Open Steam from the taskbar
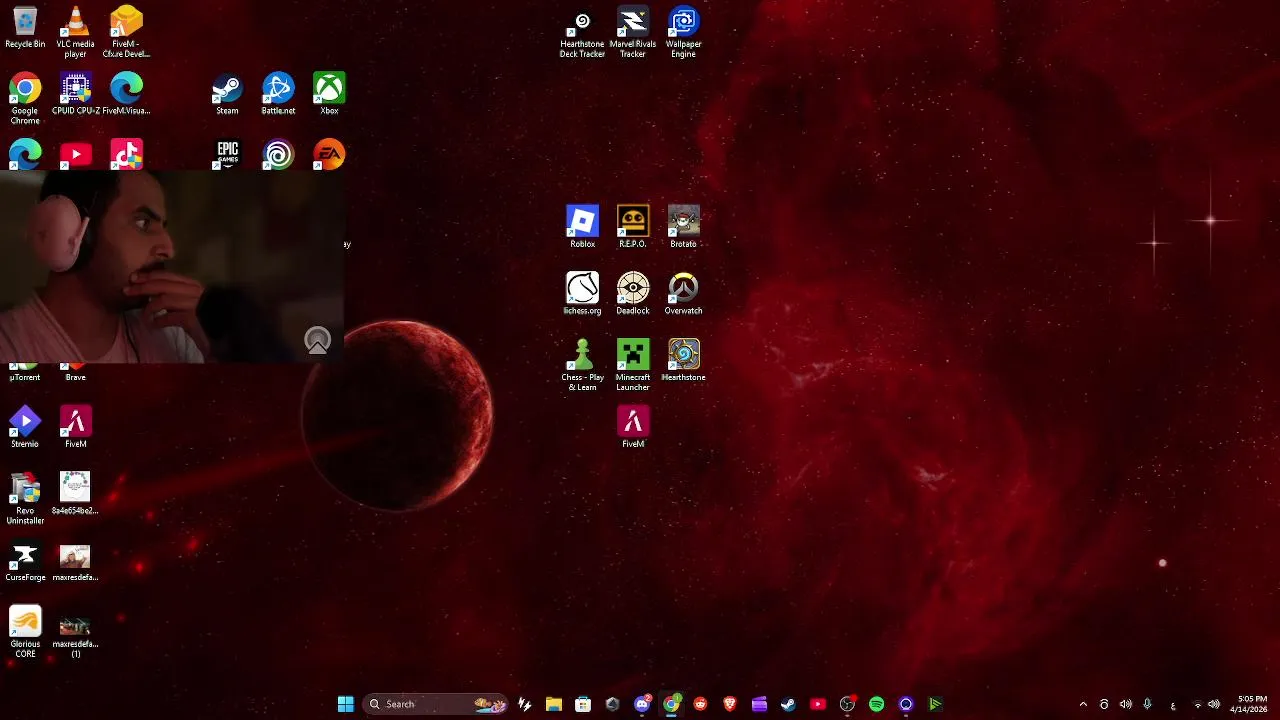This screenshot has height=720, width=1280. click(788, 704)
